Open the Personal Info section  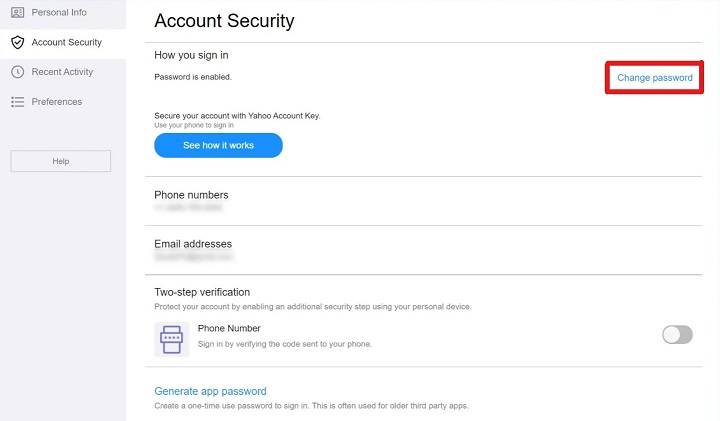[59, 13]
